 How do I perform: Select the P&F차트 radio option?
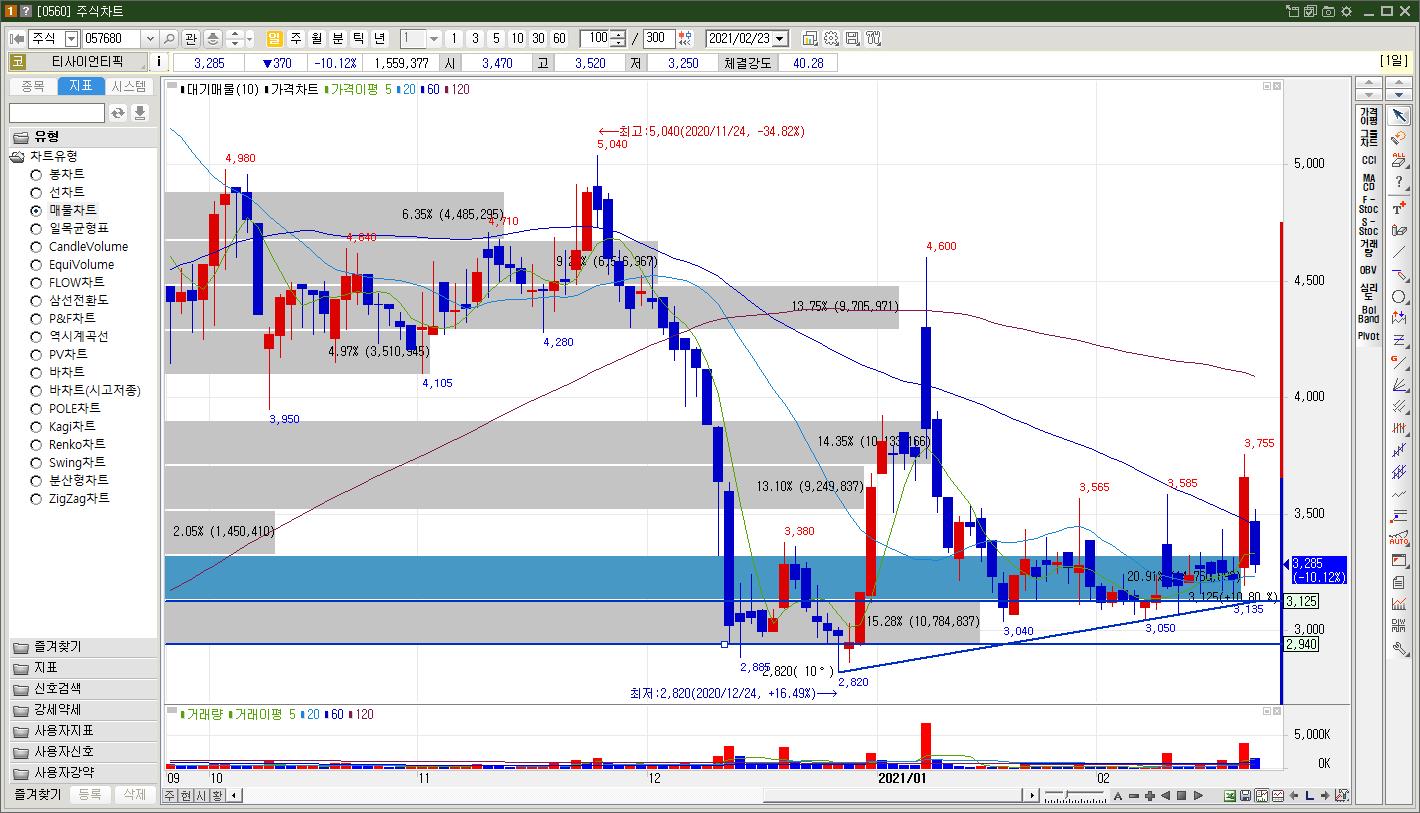click(x=36, y=319)
